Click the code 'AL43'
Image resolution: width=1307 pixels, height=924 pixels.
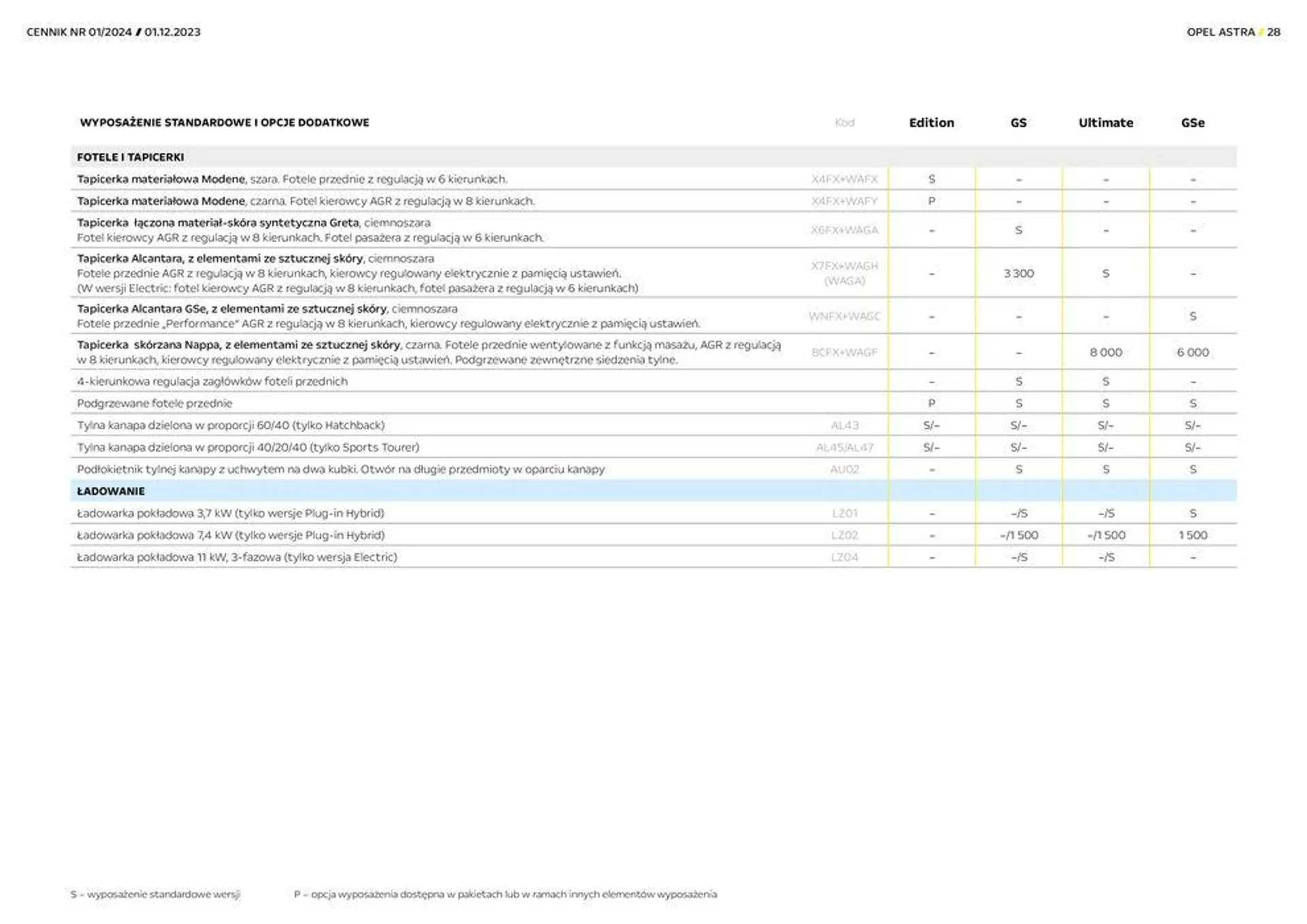(844, 425)
